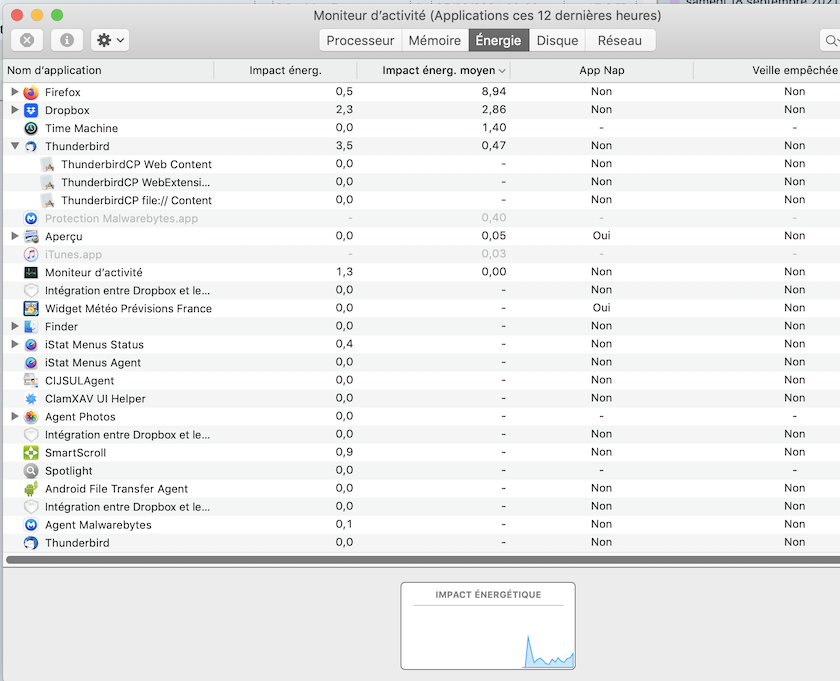The height and width of the screenshot is (681, 840).
Task: Click the Impact Énergétique graph panel
Action: [x=488, y=626]
